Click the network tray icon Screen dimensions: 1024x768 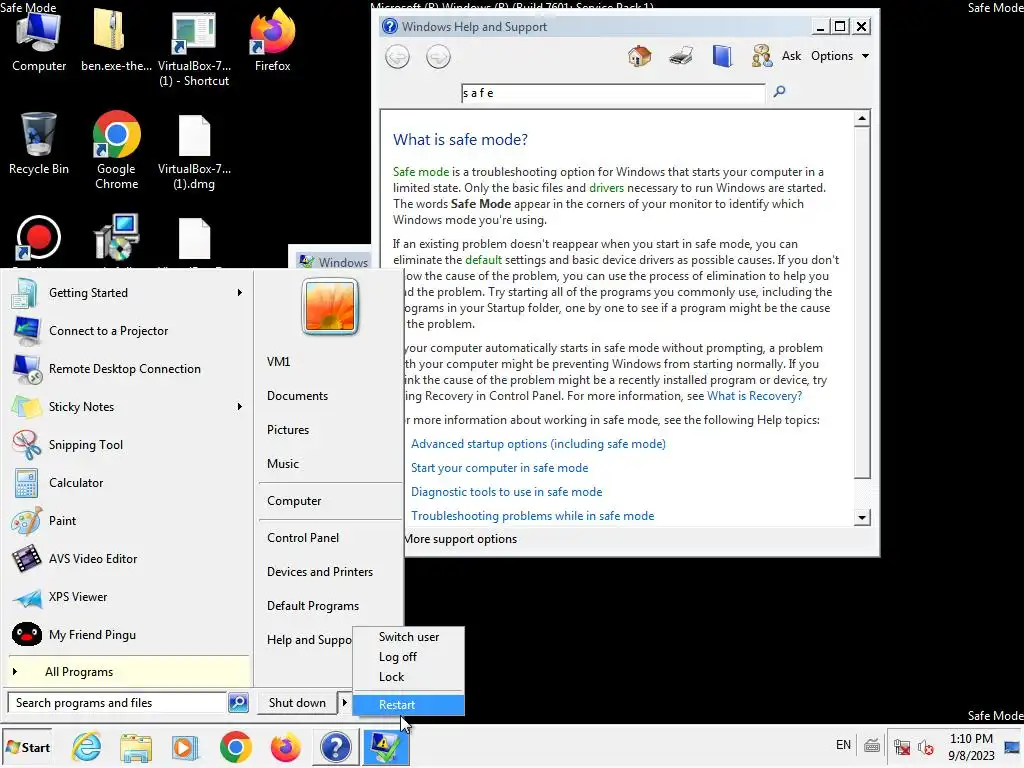[902, 747]
